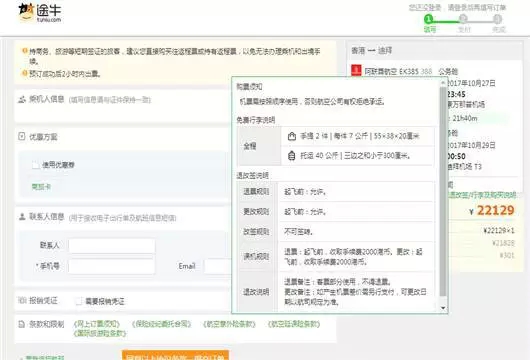This screenshot has height=360, width=530.
Task: Click the popup vertical scrollbar thumb
Action: 443,191
